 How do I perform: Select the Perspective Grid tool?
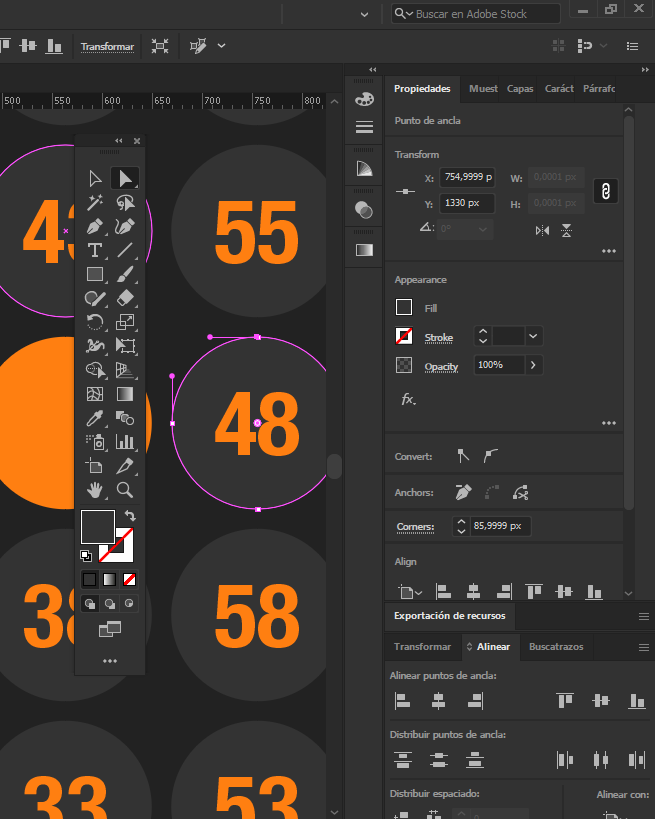click(x=125, y=370)
